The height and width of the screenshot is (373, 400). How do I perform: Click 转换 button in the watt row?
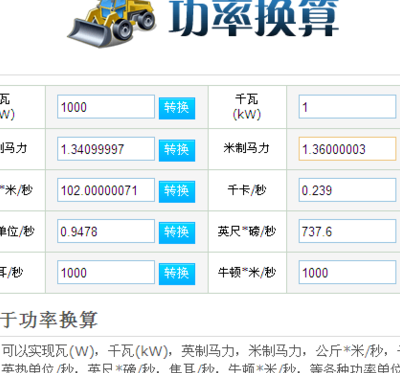point(177,108)
